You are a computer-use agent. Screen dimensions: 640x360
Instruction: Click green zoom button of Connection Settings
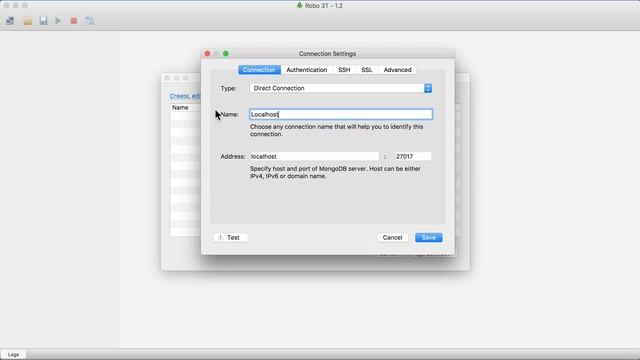[x=226, y=54]
